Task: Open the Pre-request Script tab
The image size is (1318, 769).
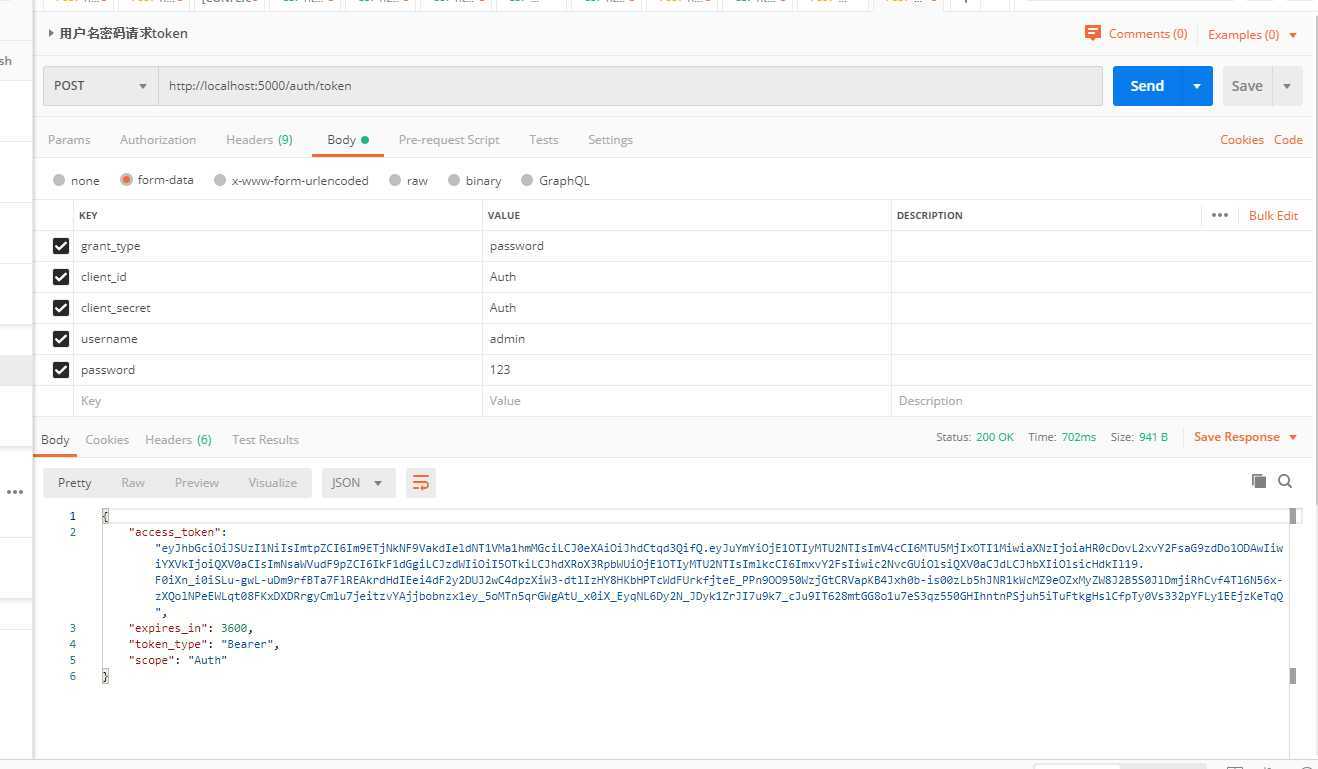Action: tap(449, 140)
